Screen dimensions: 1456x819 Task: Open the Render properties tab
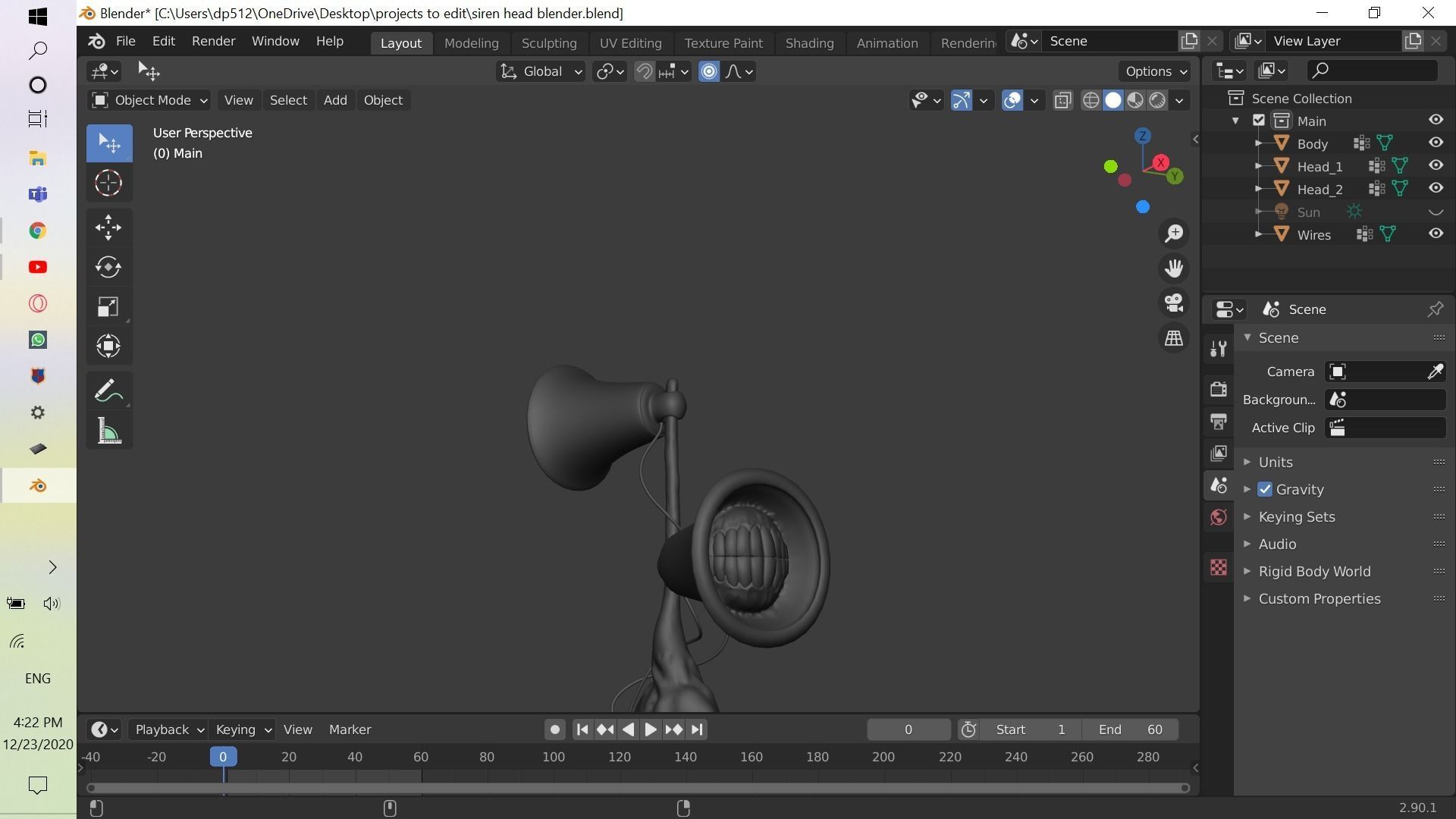[1219, 389]
